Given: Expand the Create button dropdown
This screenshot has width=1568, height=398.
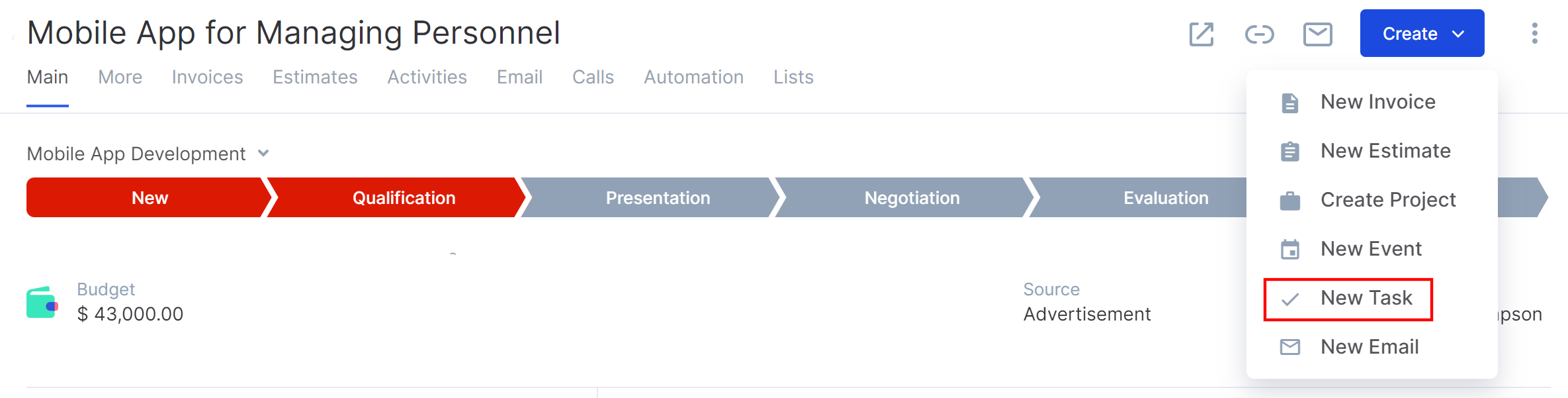Looking at the screenshot, I should pos(1422,33).
